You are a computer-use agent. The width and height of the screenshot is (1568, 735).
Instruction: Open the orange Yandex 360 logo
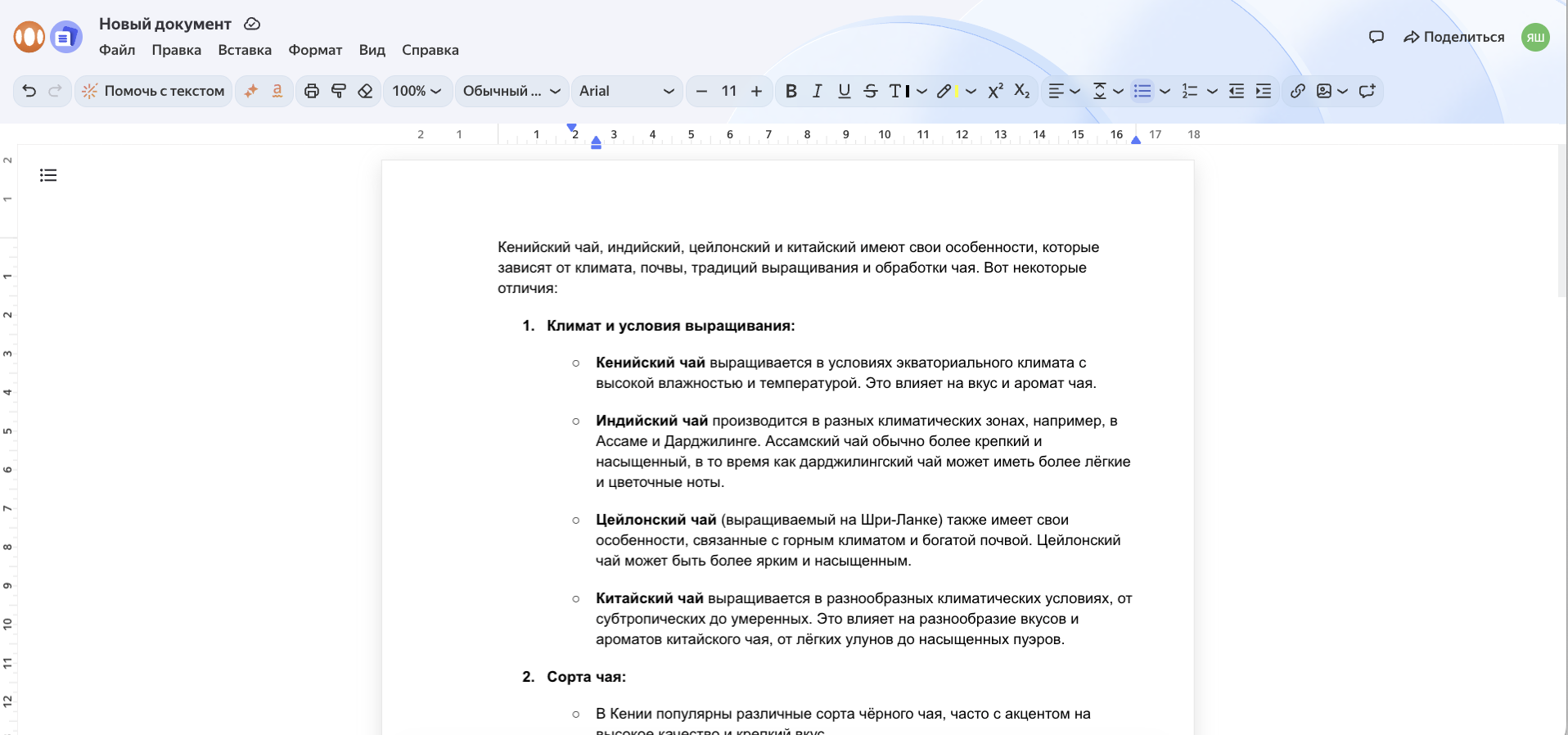tap(29, 37)
